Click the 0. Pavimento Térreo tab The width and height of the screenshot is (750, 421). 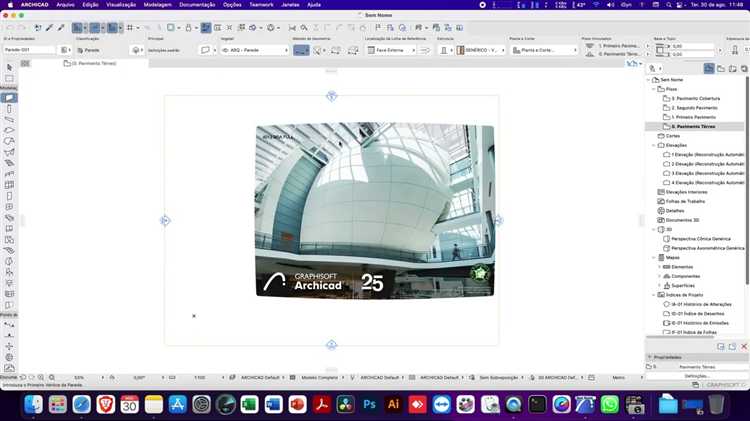(x=90, y=63)
